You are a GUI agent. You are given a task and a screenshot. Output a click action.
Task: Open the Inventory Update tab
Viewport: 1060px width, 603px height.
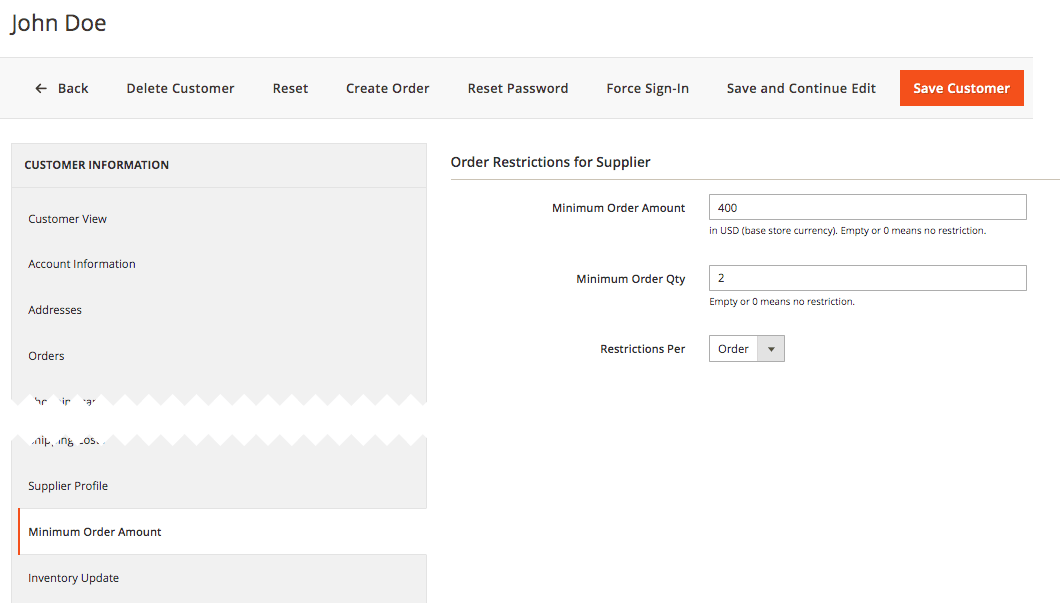pyautogui.click(x=74, y=578)
